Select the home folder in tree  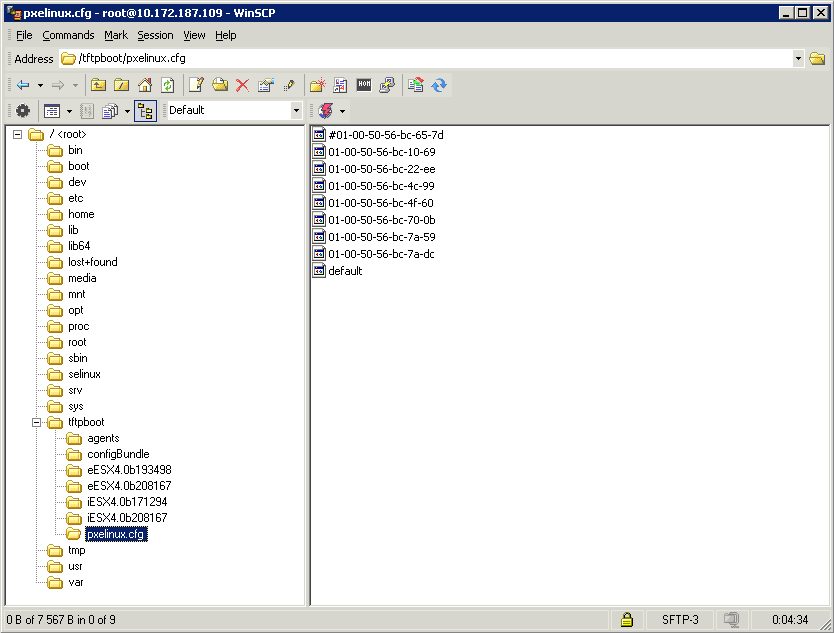click(81, 214)
